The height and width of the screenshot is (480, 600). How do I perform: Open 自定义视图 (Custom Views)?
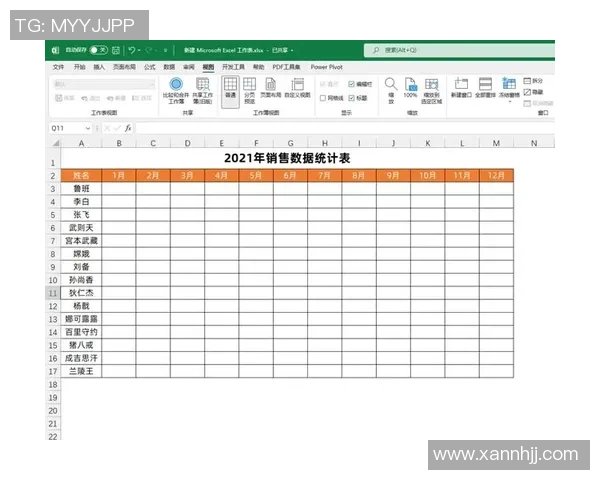pyautogui.click(x=297, y=88)
